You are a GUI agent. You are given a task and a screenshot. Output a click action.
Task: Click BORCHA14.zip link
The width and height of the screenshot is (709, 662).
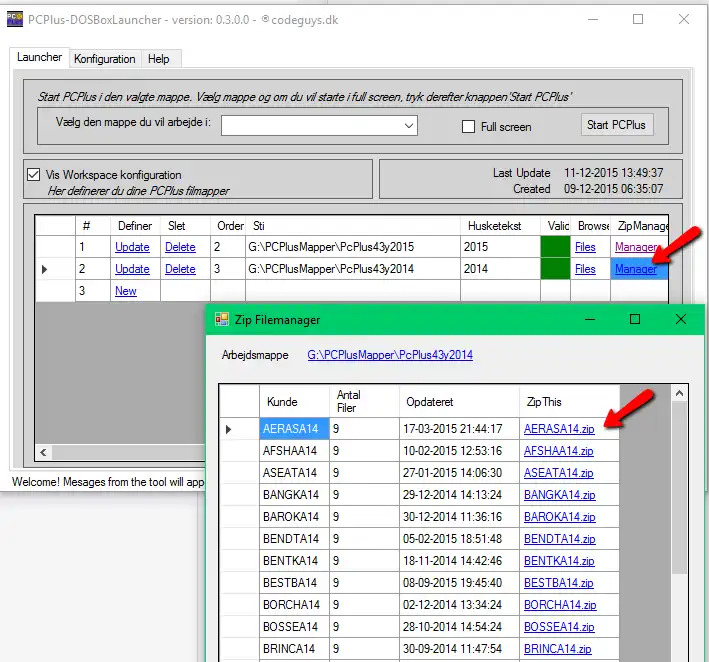pos(560,605)
